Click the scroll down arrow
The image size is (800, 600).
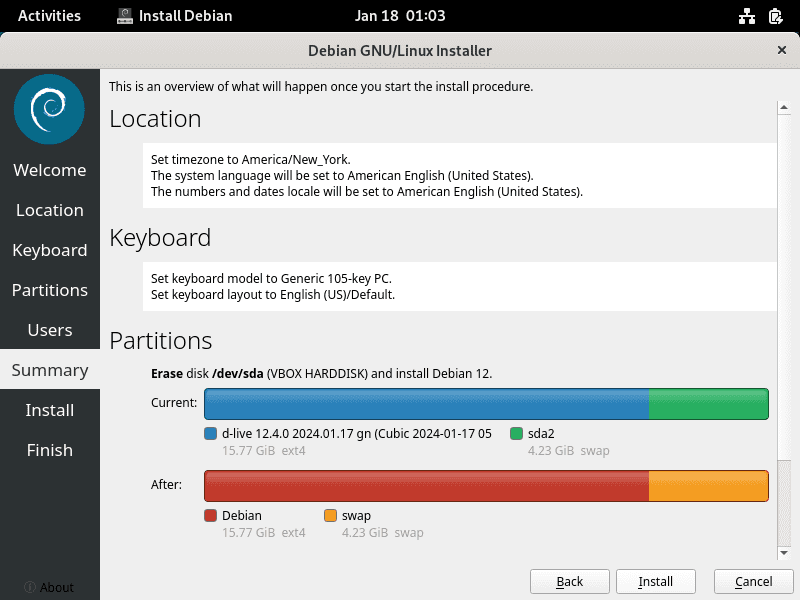click(784, 553)
